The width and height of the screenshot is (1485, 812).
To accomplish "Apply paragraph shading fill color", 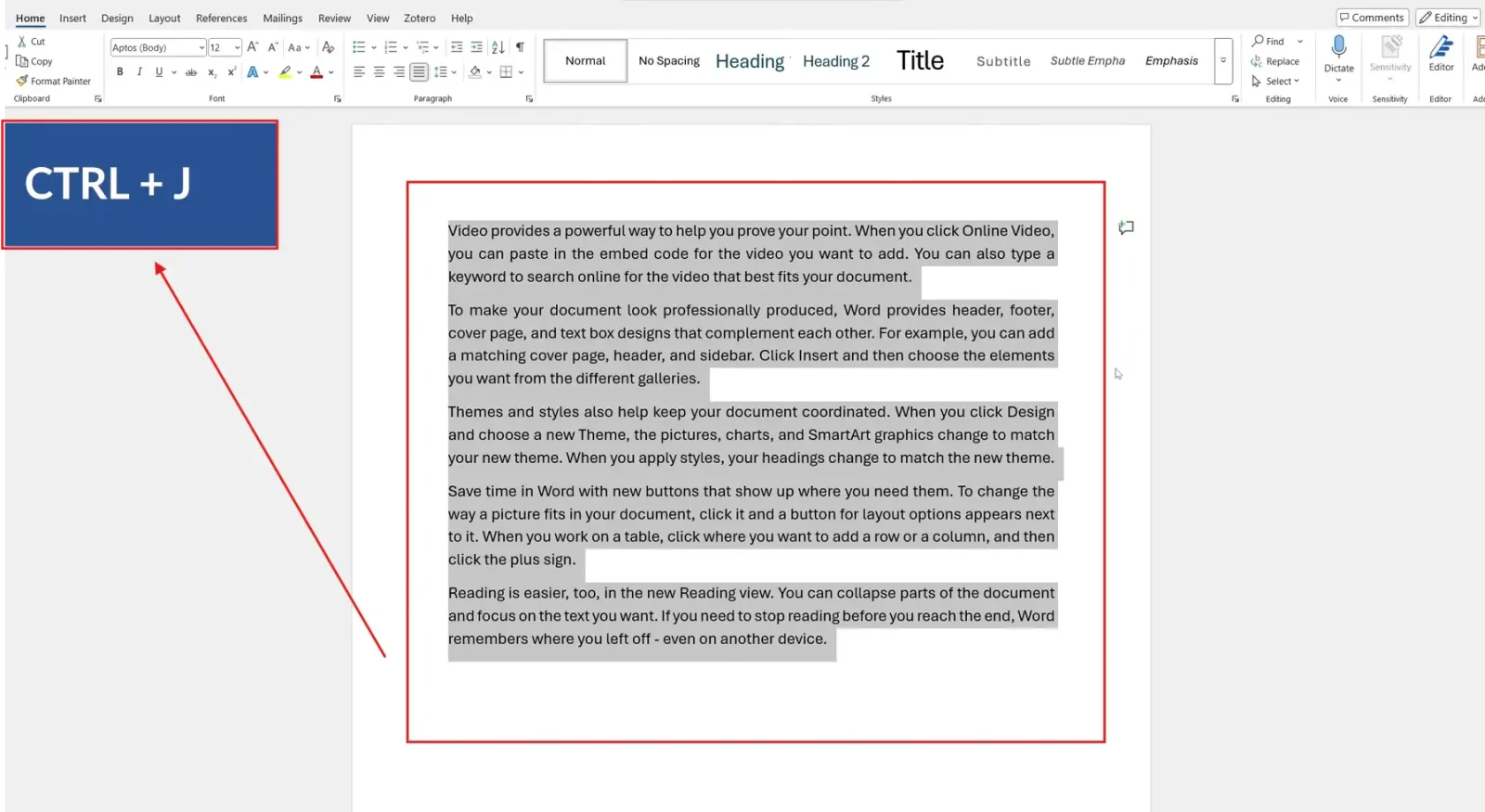I will 475,72.
